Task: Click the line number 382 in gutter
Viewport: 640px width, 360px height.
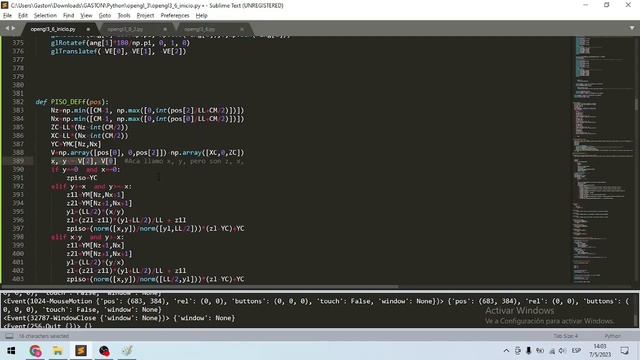Action: click(x=18, y=102)
